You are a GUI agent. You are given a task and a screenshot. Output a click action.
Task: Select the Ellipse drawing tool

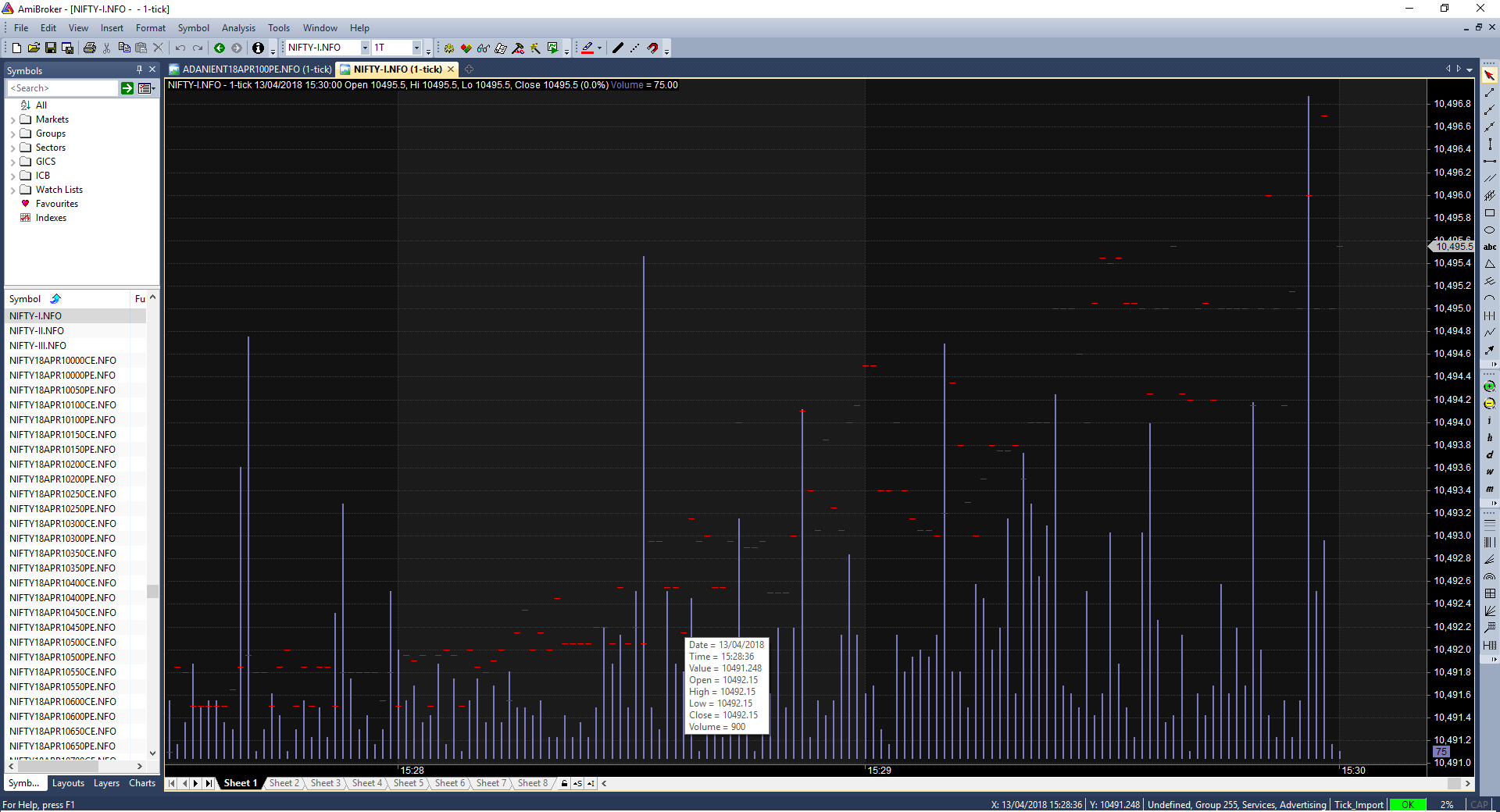point(1490,230)
